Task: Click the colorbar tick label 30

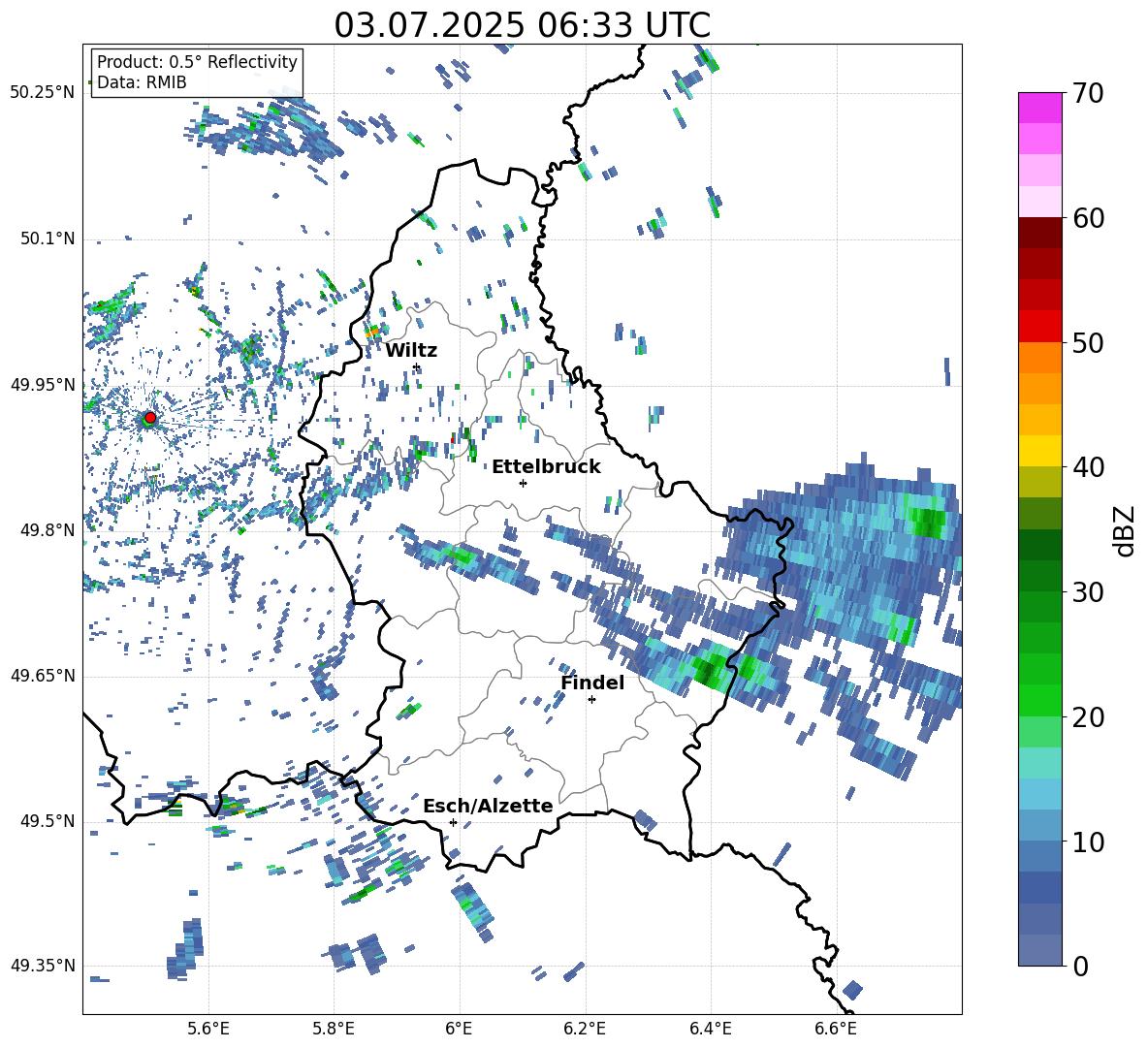Action: click(x=1088, y=591)
